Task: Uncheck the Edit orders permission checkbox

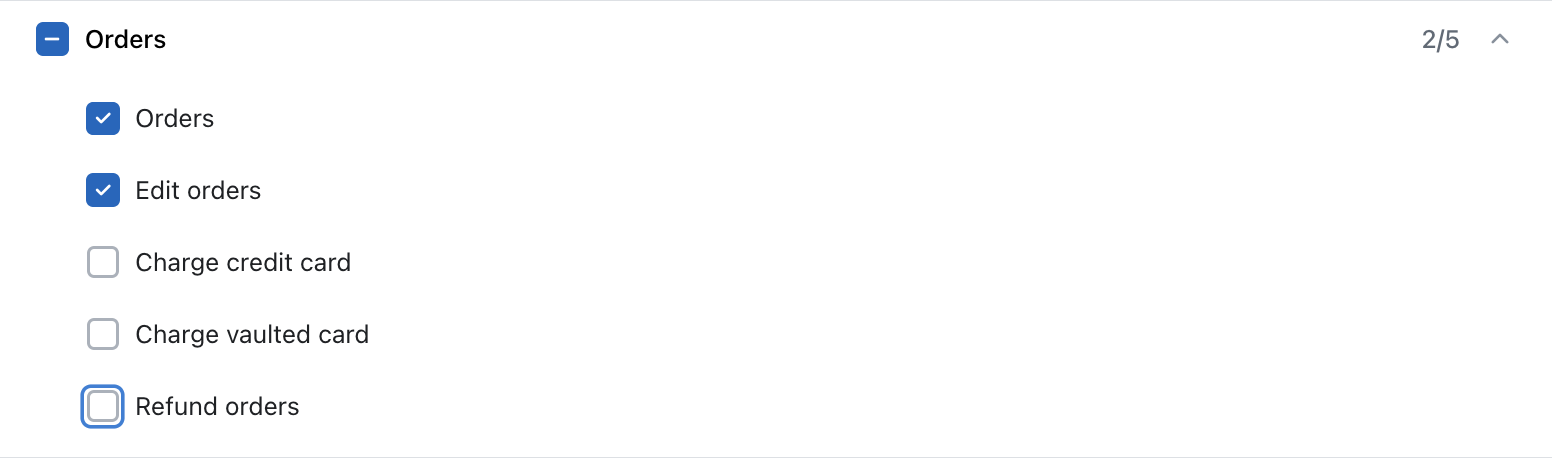Action: tap(103, 191)
